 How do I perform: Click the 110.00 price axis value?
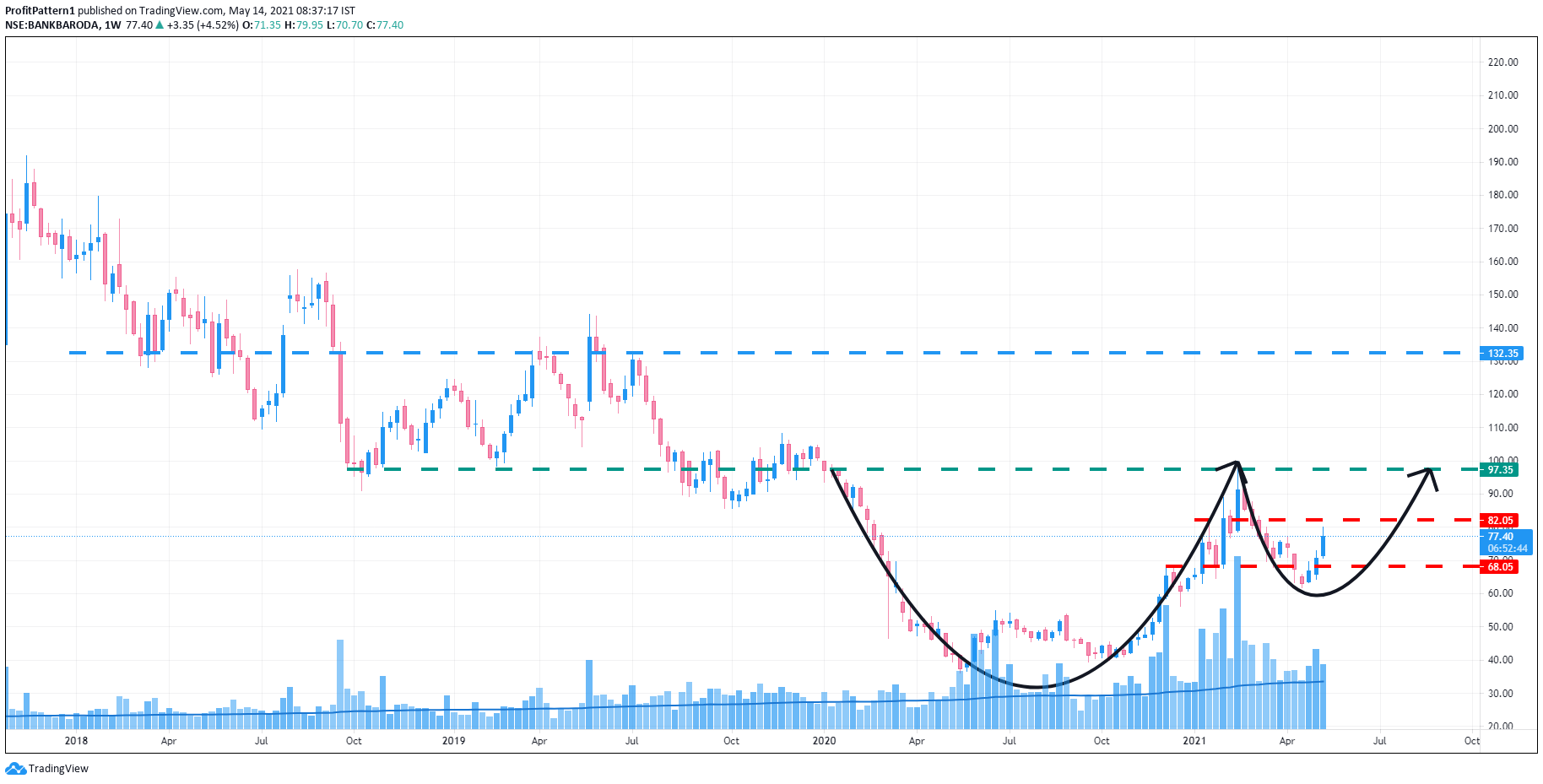pyautogui.click(x=1502, y=428)
